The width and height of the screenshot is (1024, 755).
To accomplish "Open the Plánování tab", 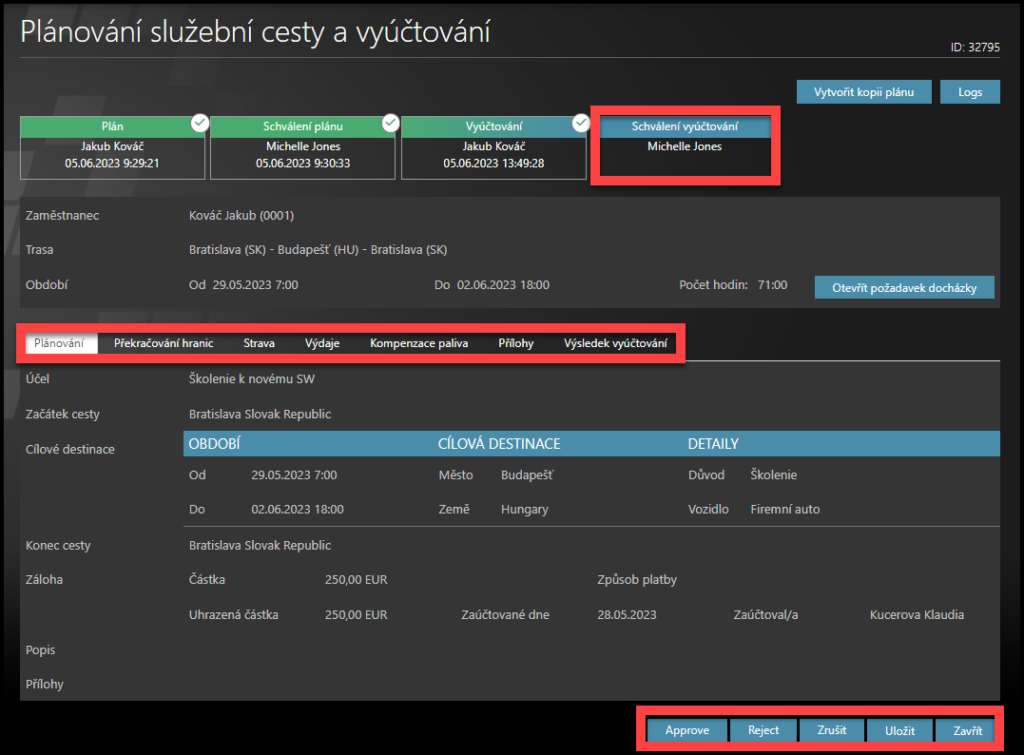I will click(x=60, y=343).
